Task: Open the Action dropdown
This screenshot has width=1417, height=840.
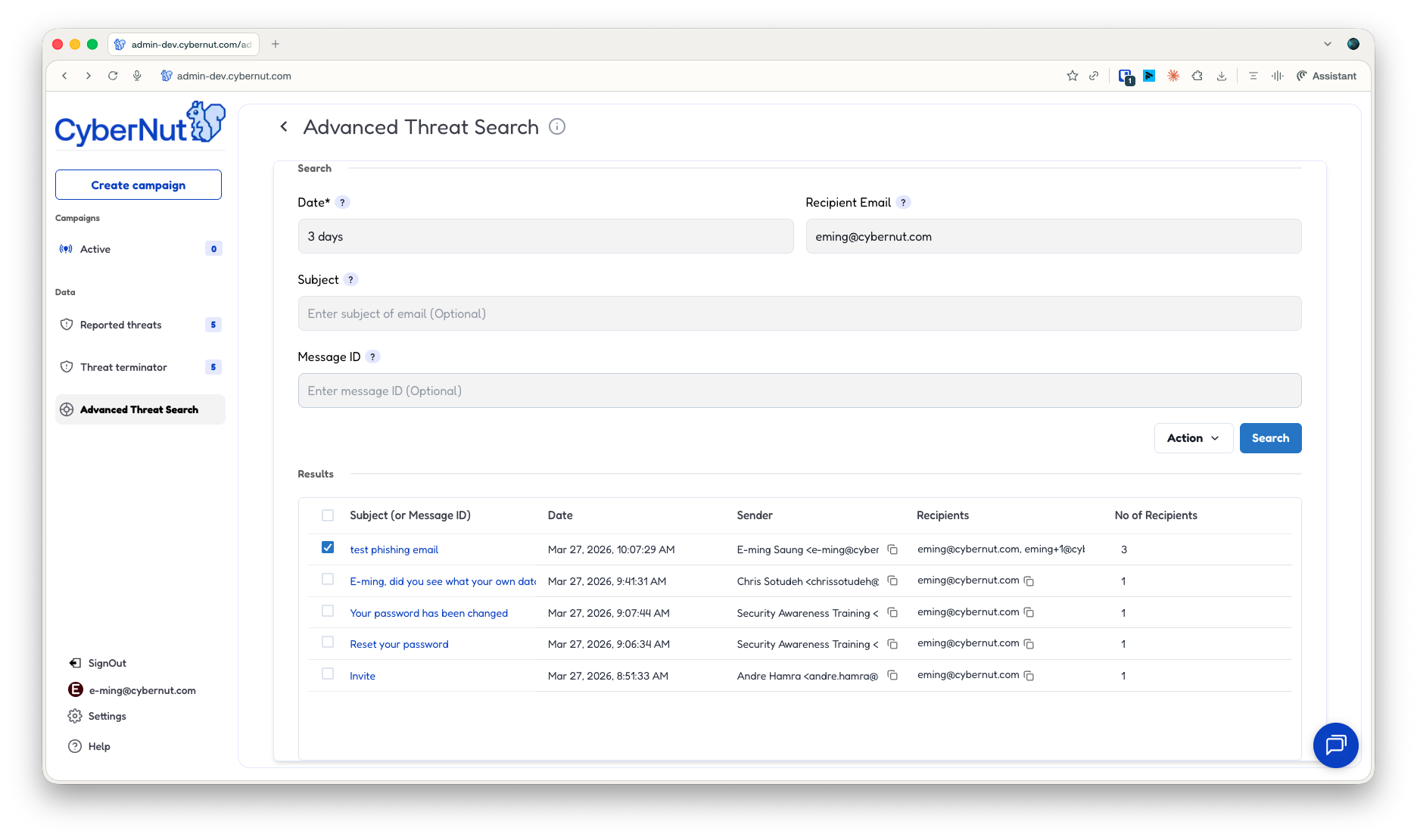Action: tap(1193, 437)
